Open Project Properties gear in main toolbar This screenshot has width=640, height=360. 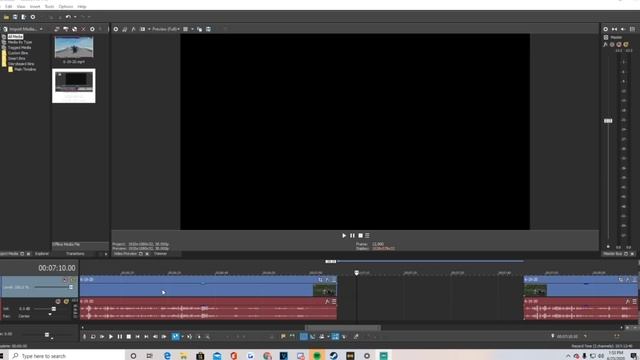tap(33, 17)
